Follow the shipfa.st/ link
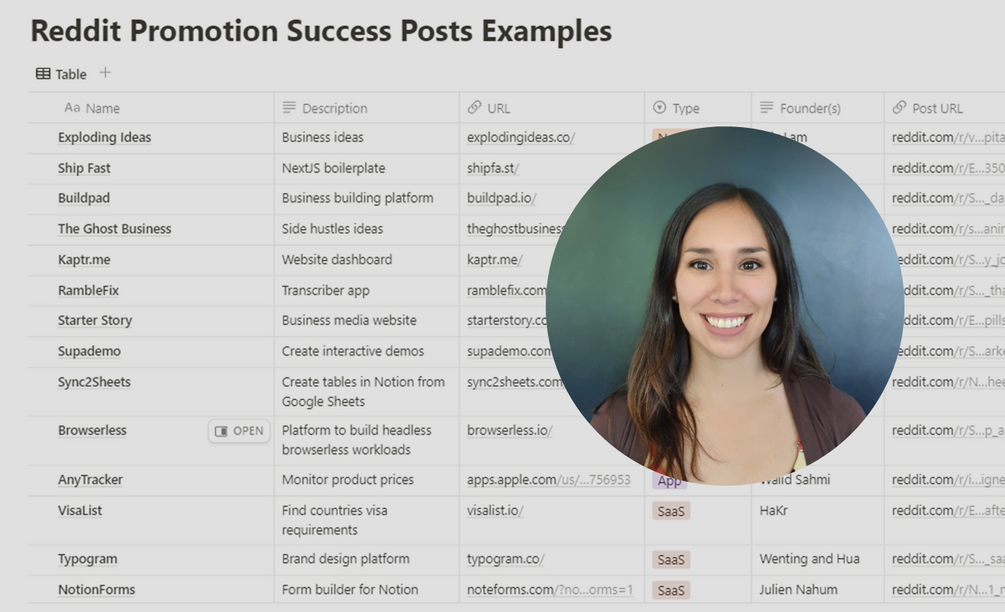 (x=493, y=168)
